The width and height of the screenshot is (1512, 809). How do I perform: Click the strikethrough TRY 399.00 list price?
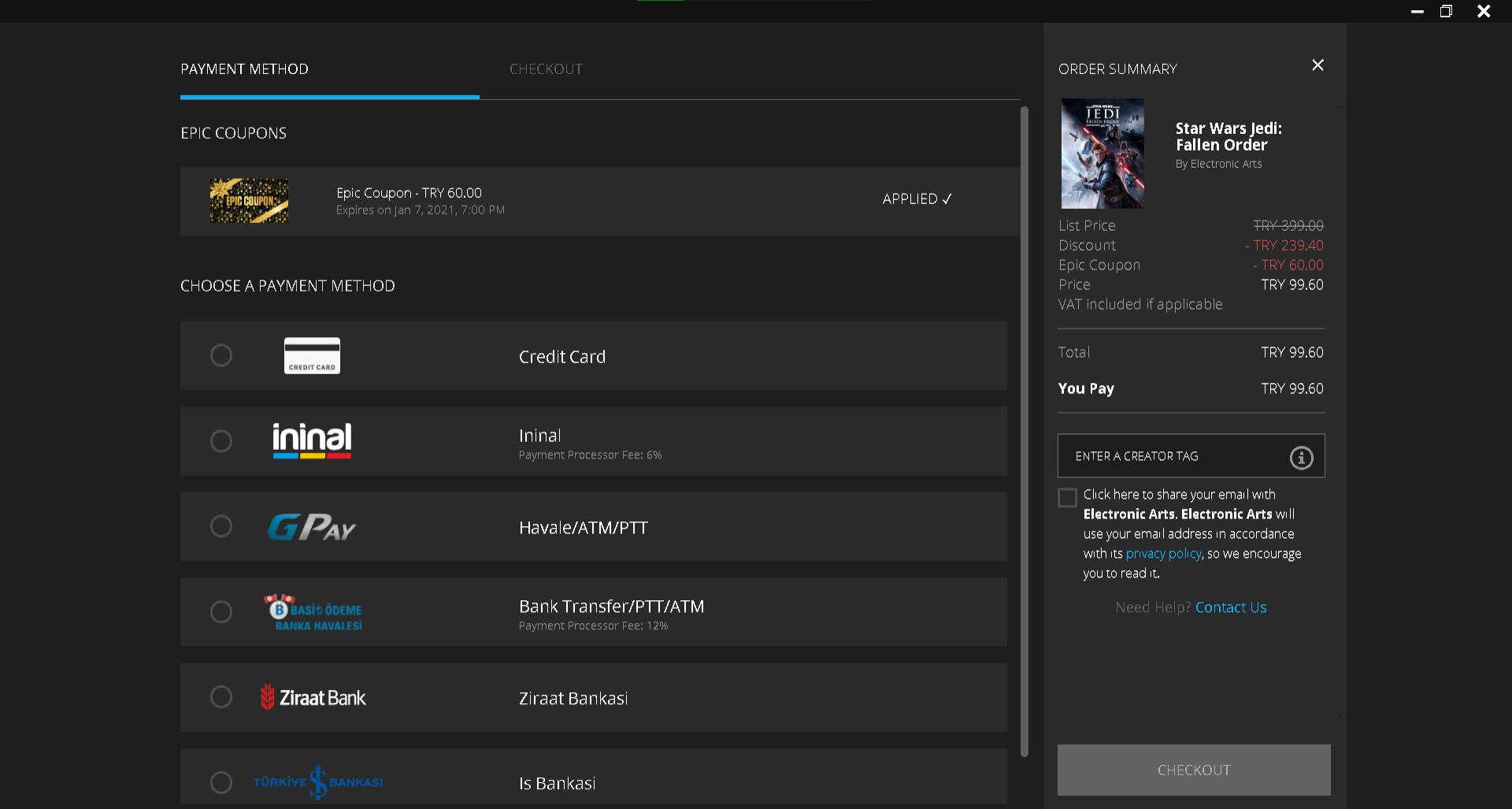[x=1288, y=225]
